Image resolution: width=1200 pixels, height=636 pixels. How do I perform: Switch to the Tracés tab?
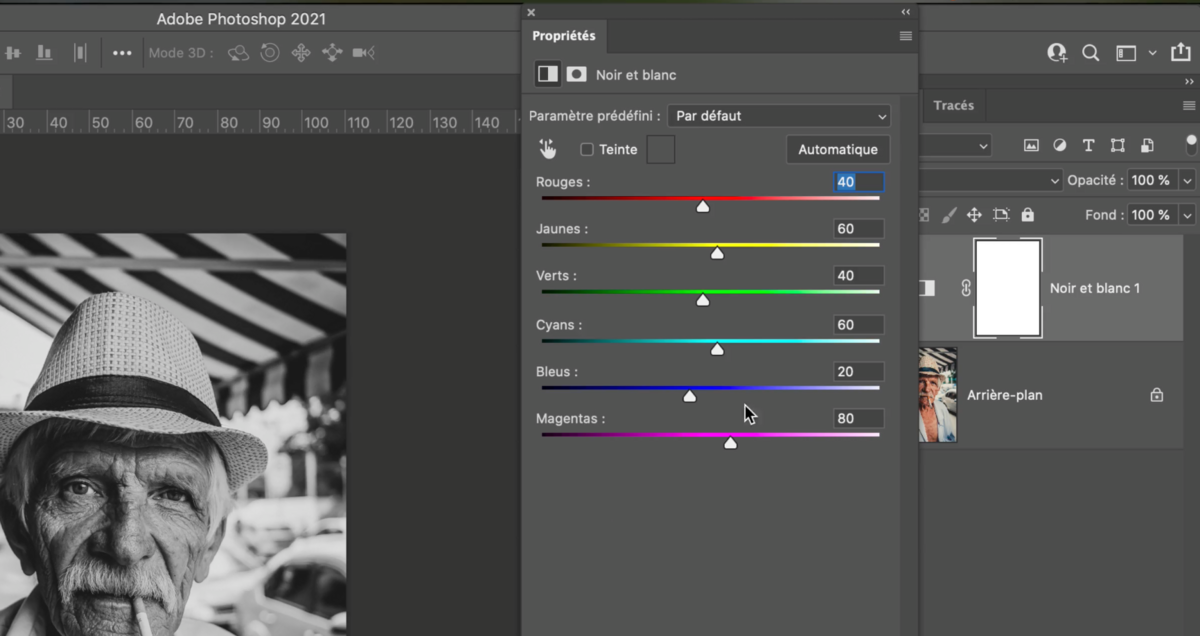click(953, 105)
